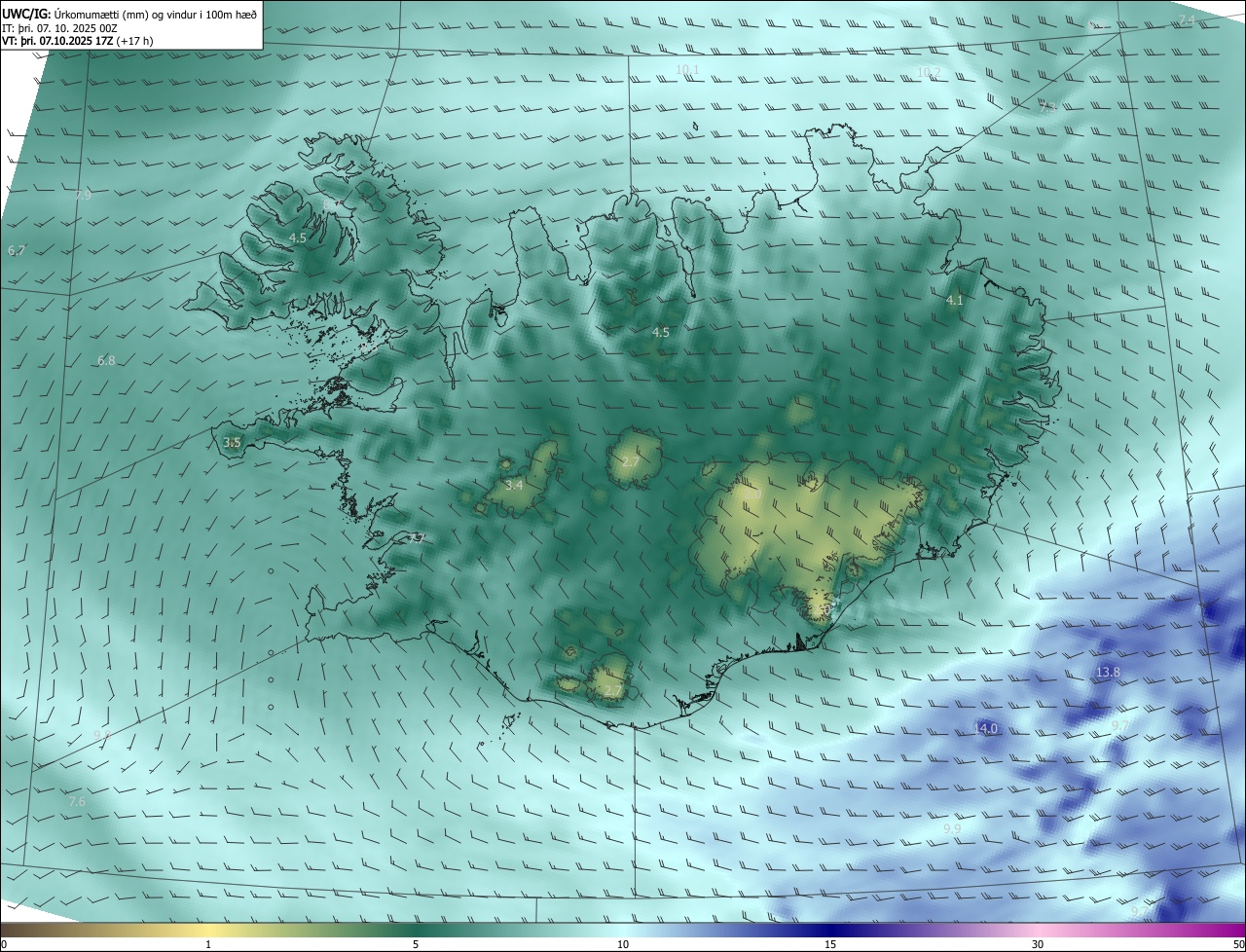
Task: Click the 0 tick on the color scale
Action: pos(4,944)
